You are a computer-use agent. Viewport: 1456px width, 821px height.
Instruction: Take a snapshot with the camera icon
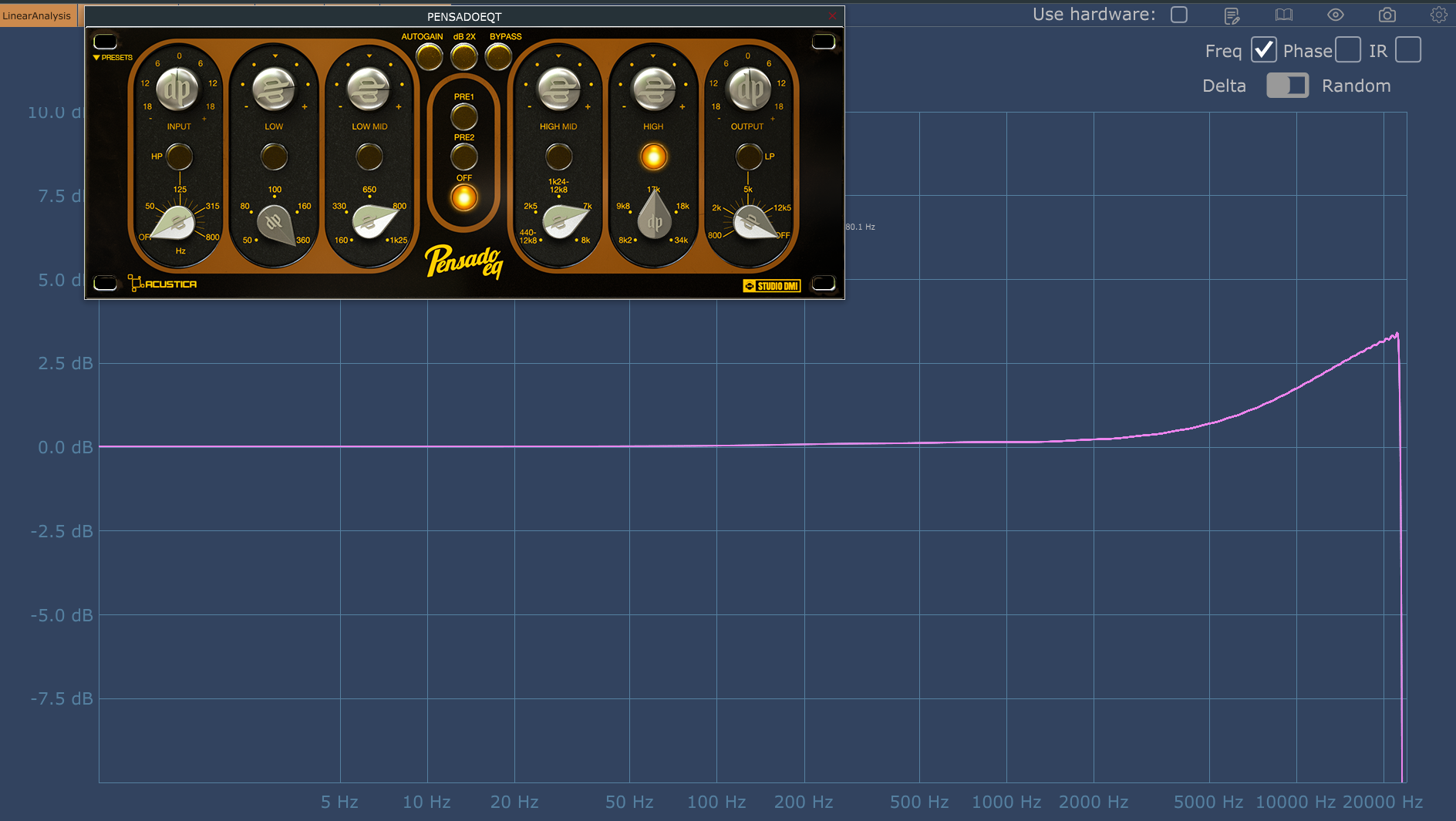click(x=1387, y=15)
